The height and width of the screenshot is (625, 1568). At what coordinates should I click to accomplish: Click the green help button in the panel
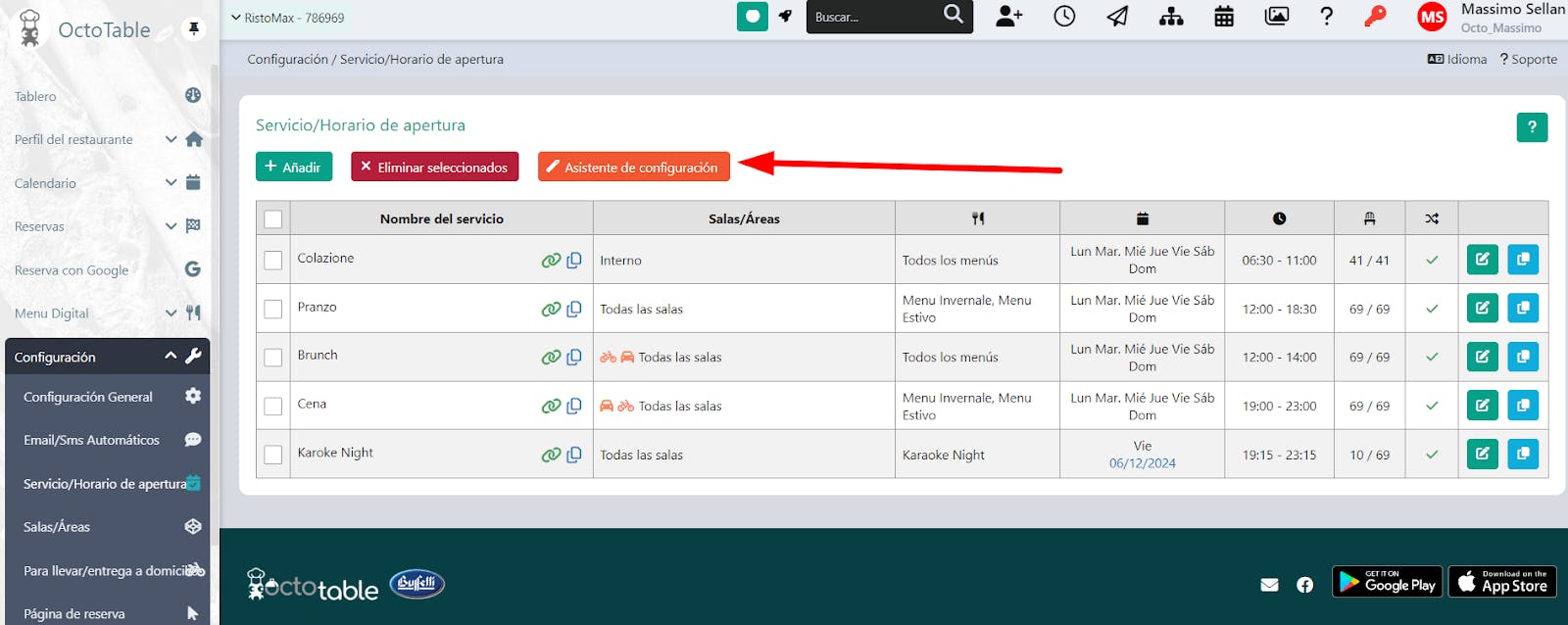click(1532, 127)
